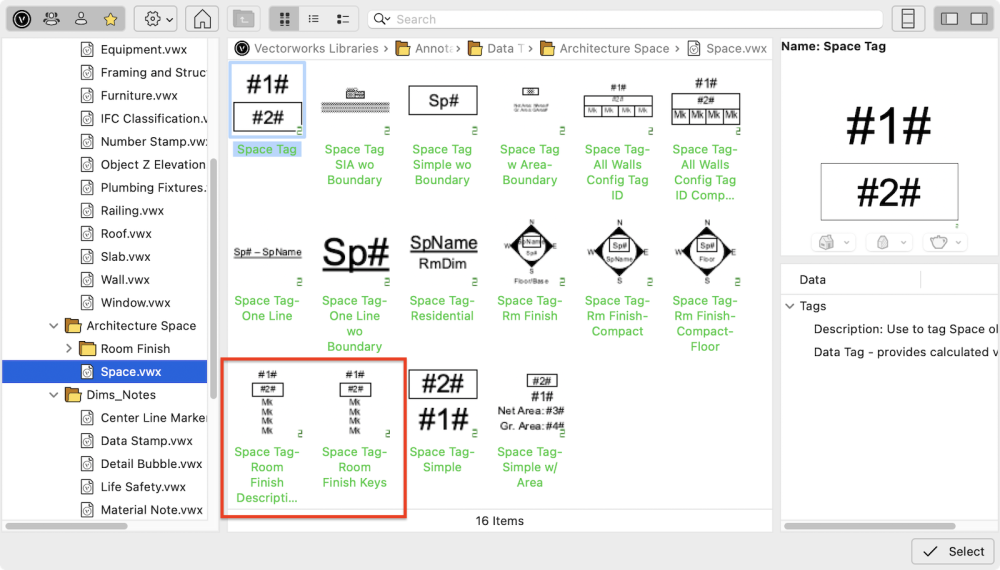Open the gear settings dropdown menu
Screen dimensions: 1000x570
coord(156,19)
